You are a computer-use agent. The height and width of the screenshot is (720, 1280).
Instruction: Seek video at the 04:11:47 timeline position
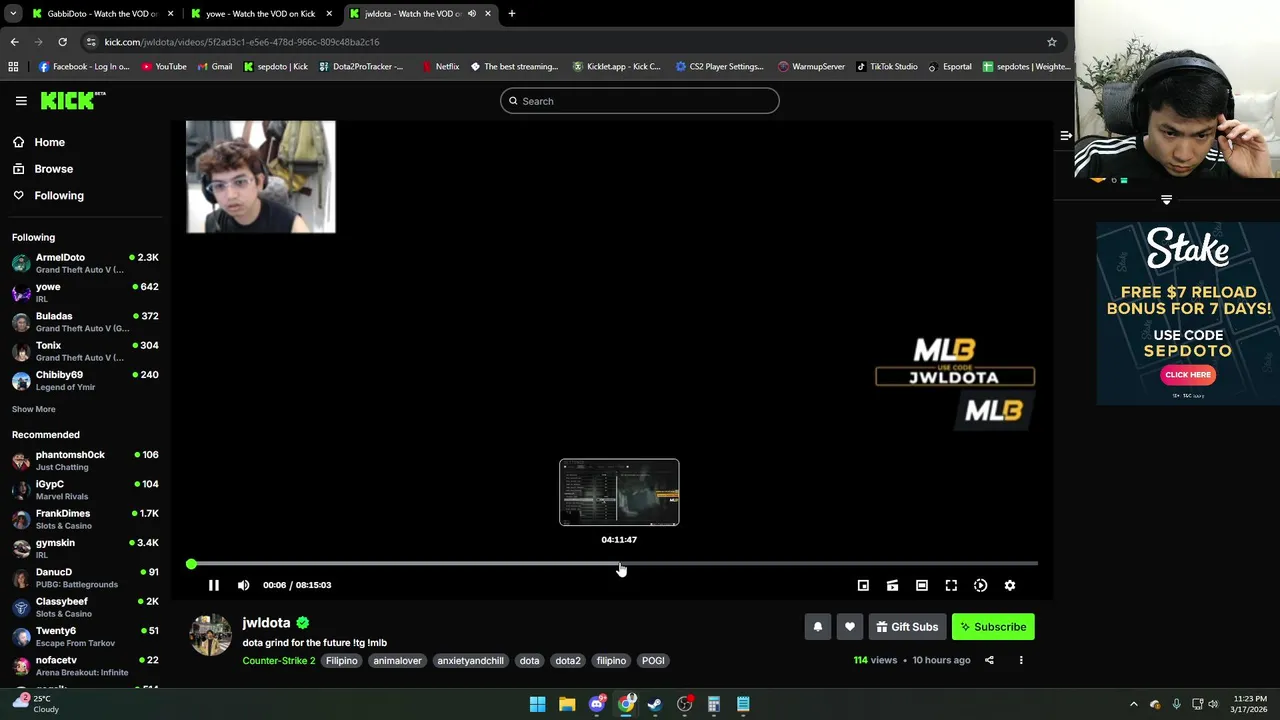pos(619,565)
